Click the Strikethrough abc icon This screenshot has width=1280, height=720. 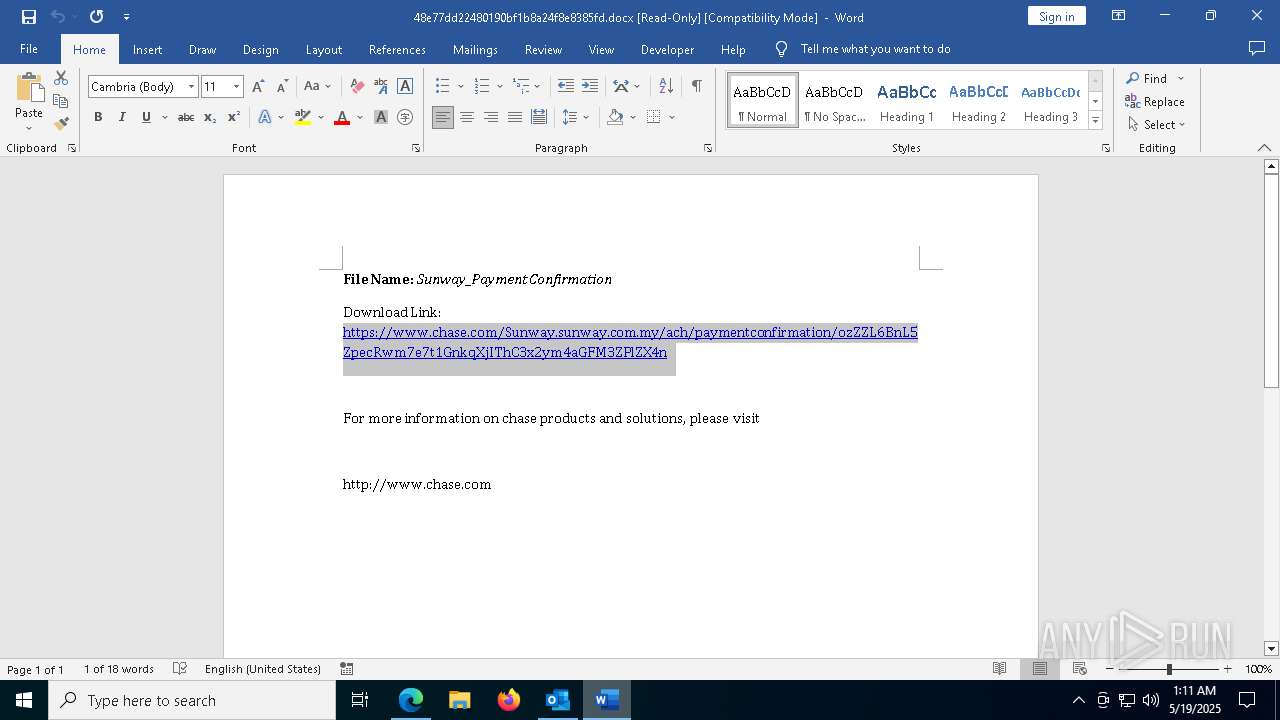point(186,118)
